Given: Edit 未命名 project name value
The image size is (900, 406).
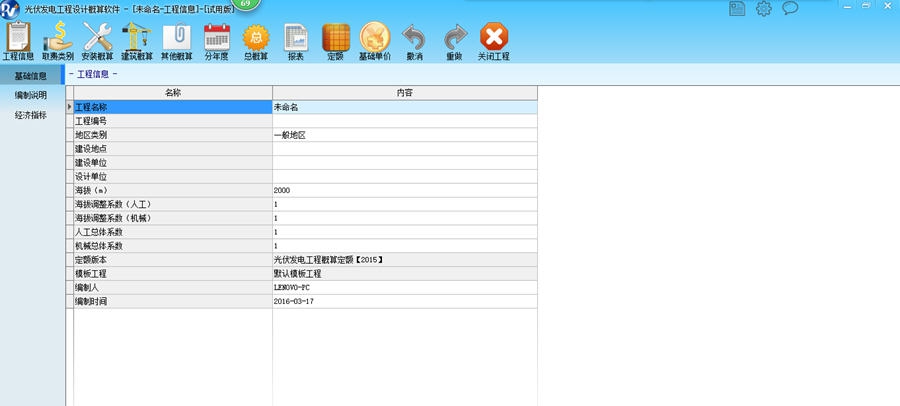Looking at the screenshot, I should [405, 107].
